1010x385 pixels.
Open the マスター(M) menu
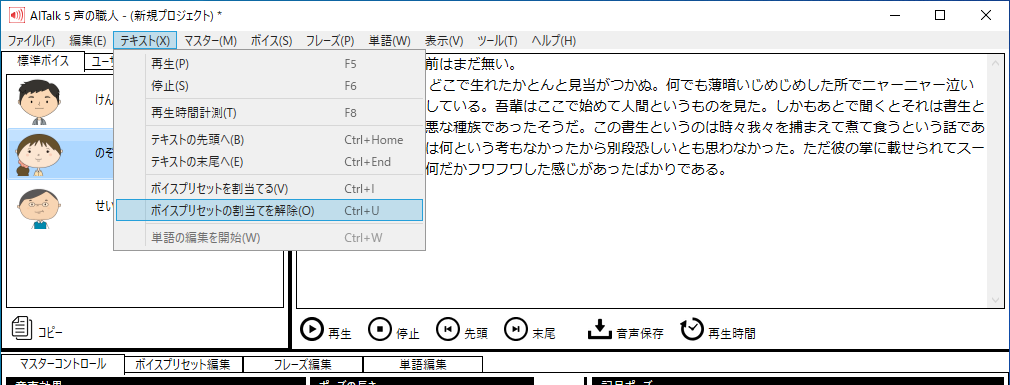point(210,41)
